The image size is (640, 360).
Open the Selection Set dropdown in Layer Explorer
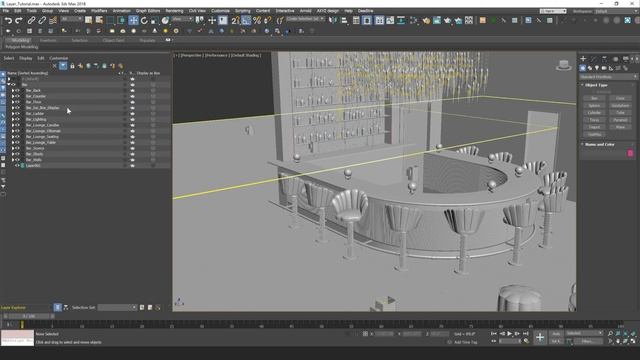(117, 307)
